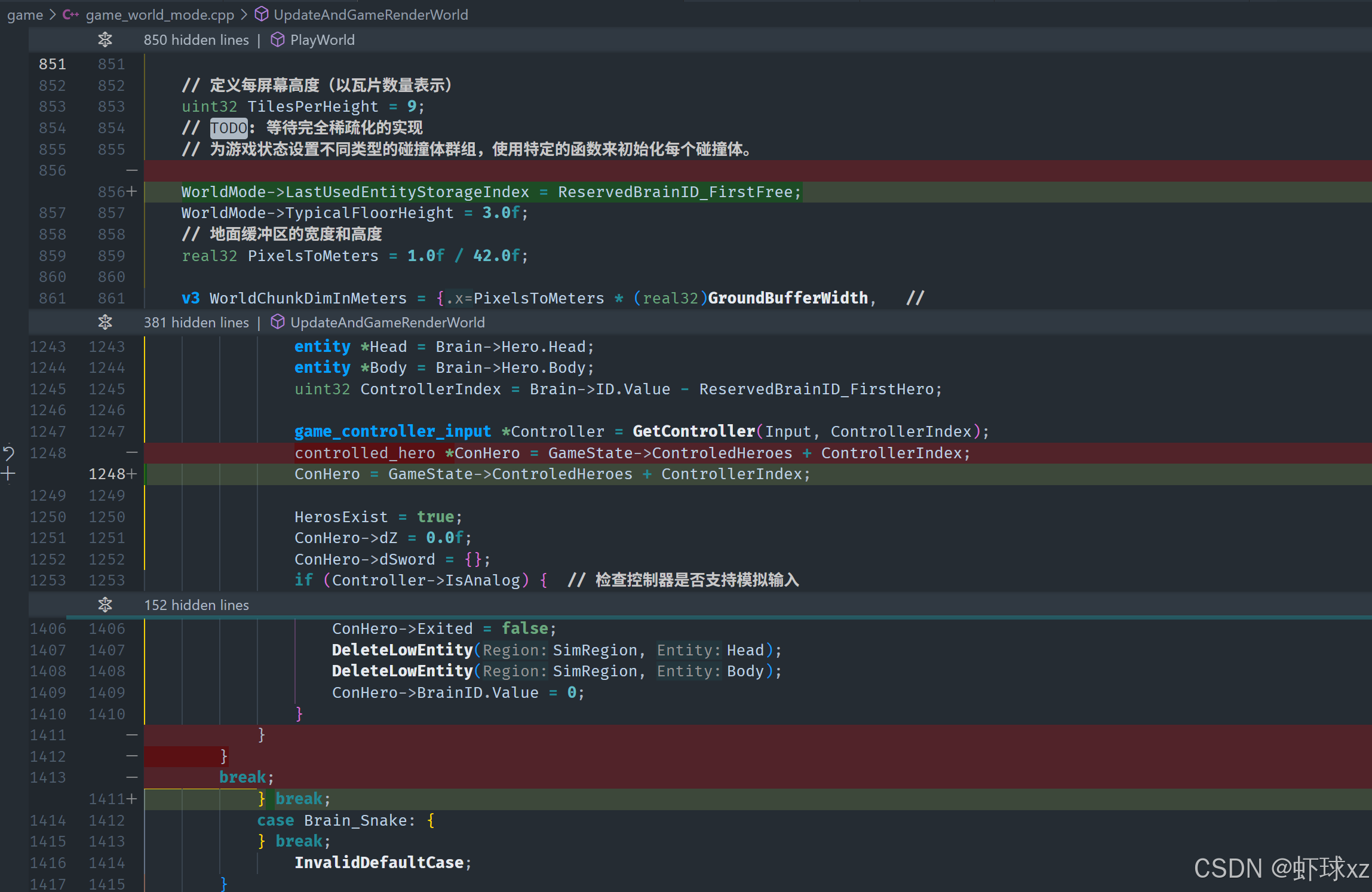1372x892 pixels.
Task: Click the plus stage icon in left margin
Action: point(8,474)
